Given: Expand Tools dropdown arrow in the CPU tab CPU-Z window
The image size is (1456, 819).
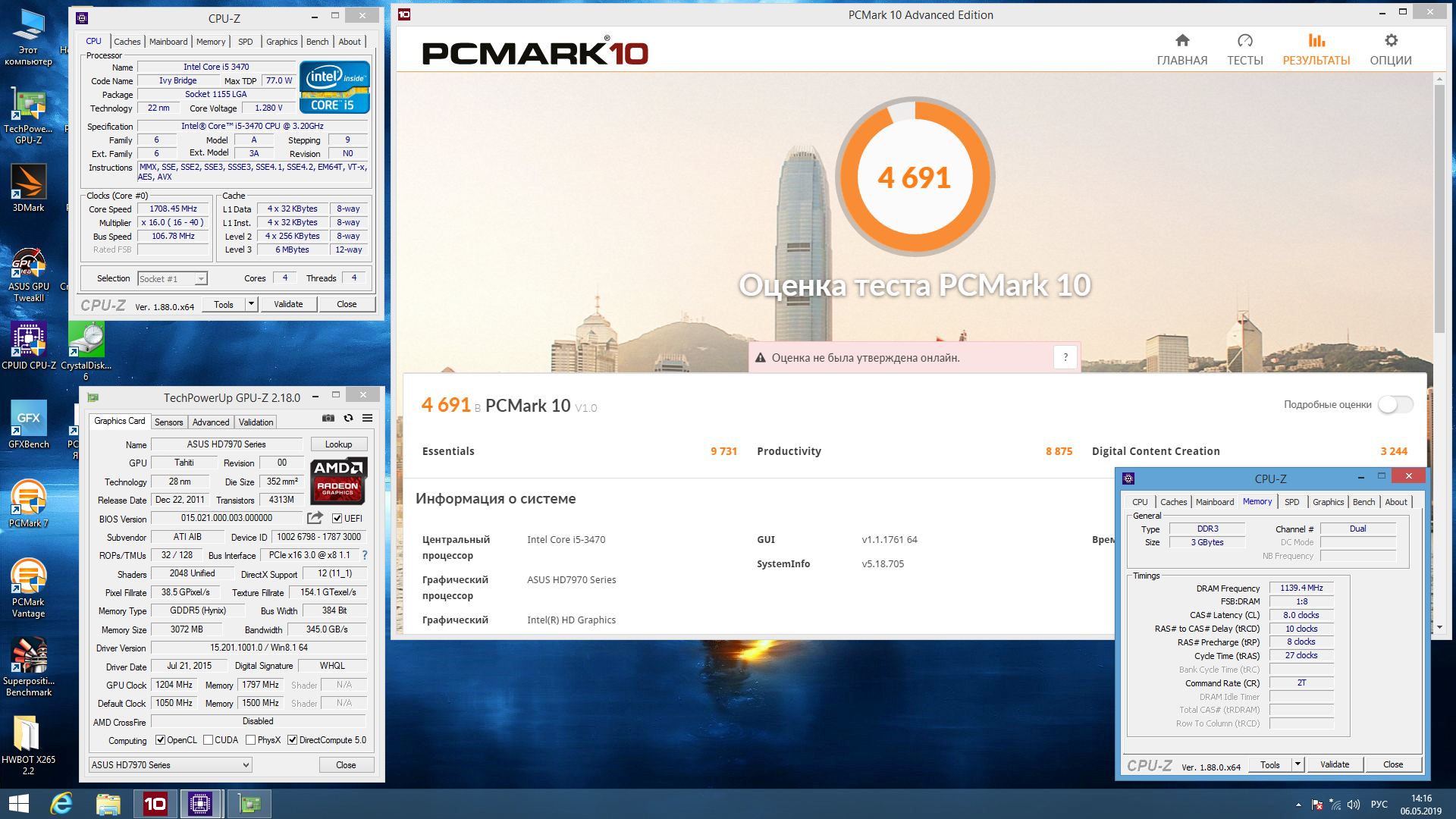Looking at the screenshot, I should coord(252,304).
